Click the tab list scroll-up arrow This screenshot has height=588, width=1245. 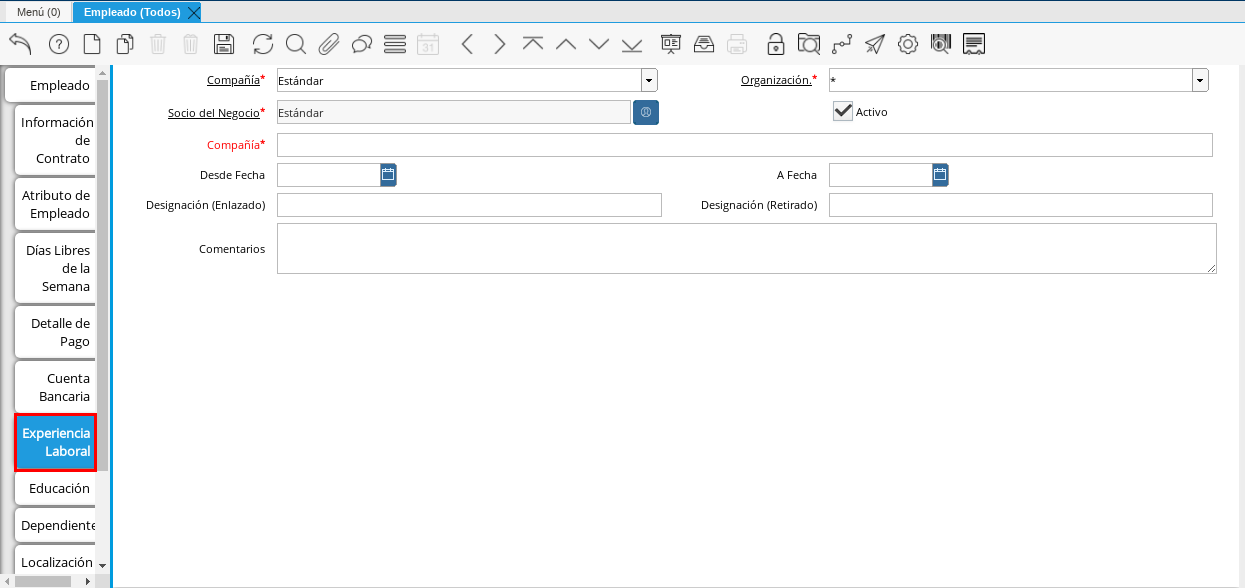pos(102,73)
